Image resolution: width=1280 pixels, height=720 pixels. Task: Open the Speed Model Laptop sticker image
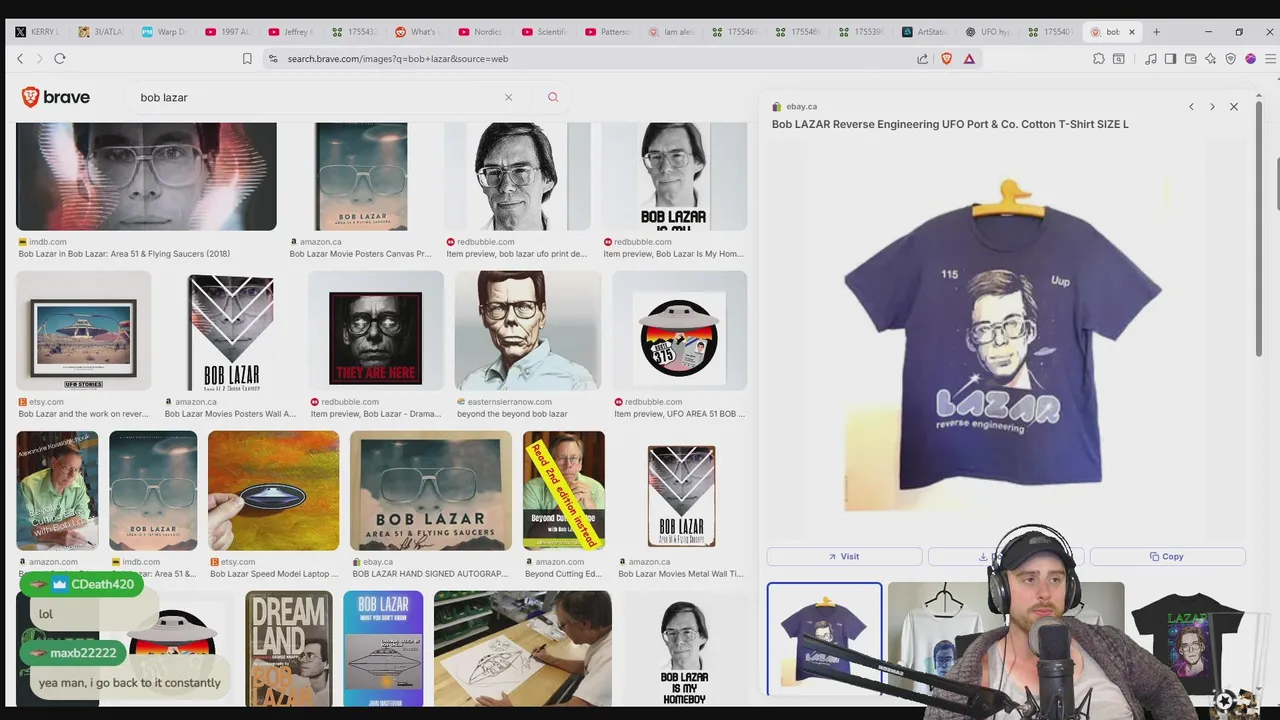pos(273,490)
